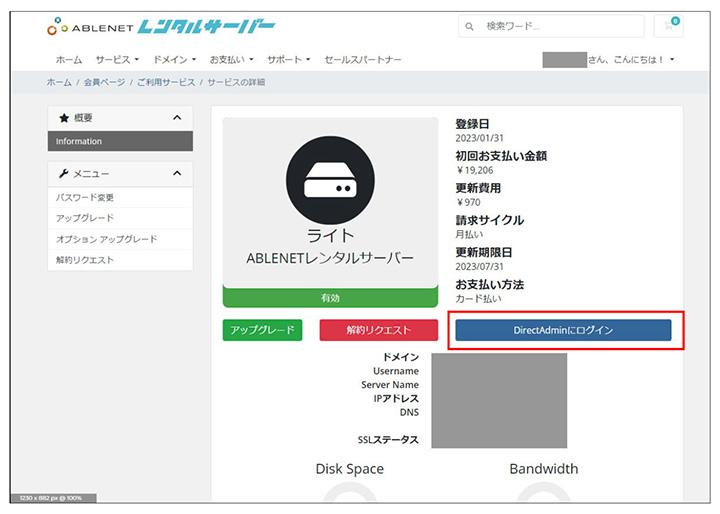Click the 月払い billing cycle value
This screenshot has height=514, width=720.
point(469,234)
